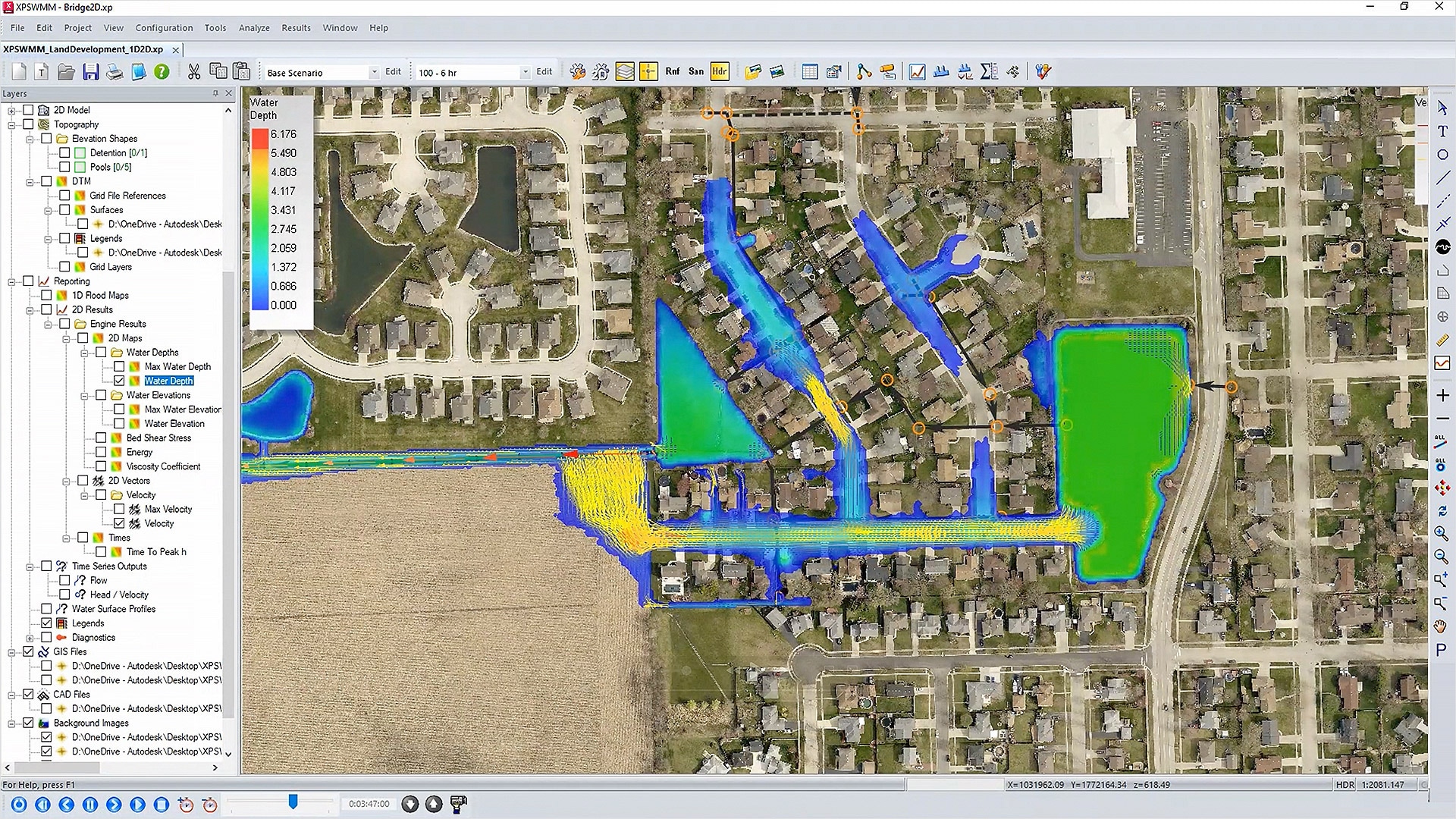
Task: Toggle the 1D Flood Maps checkbox
Action: click(x=46, y=295)
